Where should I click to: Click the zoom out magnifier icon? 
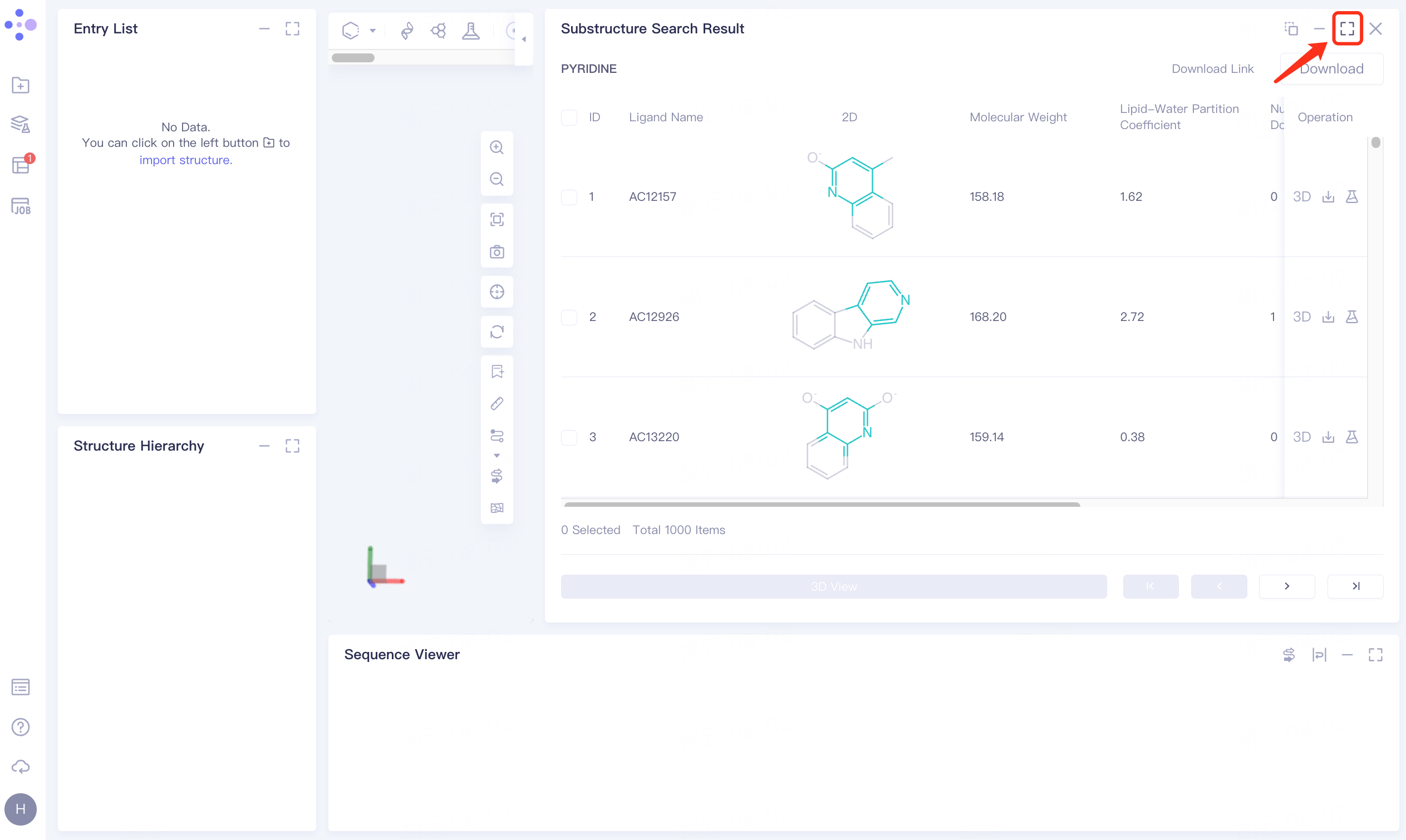pyautogui.click(x=496, y=180)
